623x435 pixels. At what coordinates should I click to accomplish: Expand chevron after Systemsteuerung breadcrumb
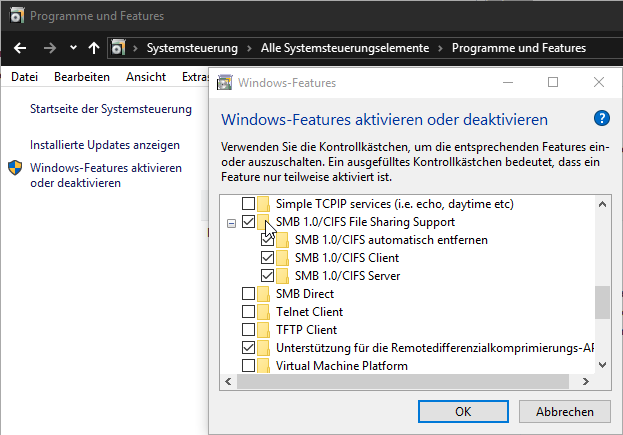[x=250, y=48]
